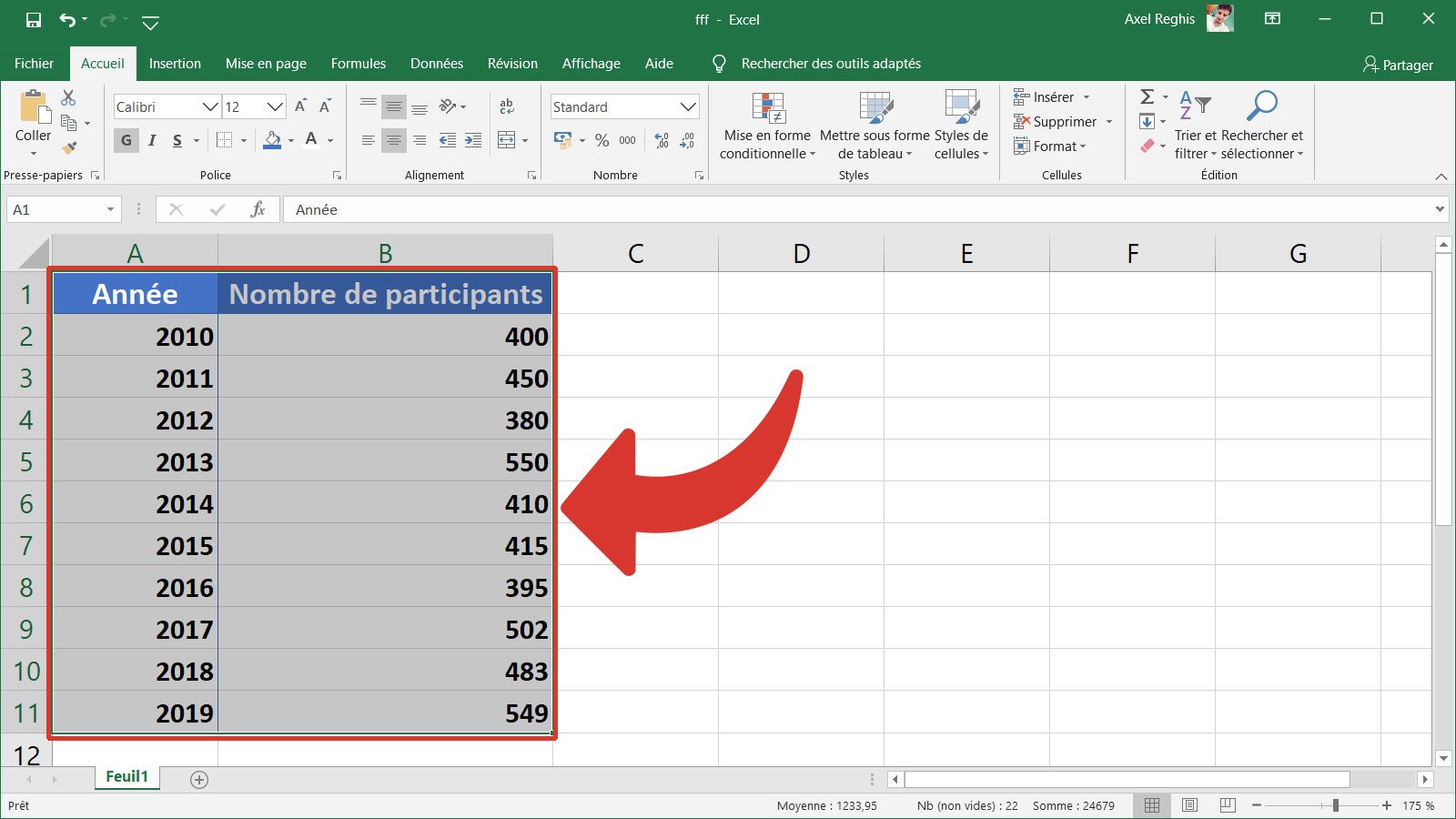Screen dimensions: 1456x819
Task: Adjust the 175% zoom slider
Action: tap(1335, 805)
